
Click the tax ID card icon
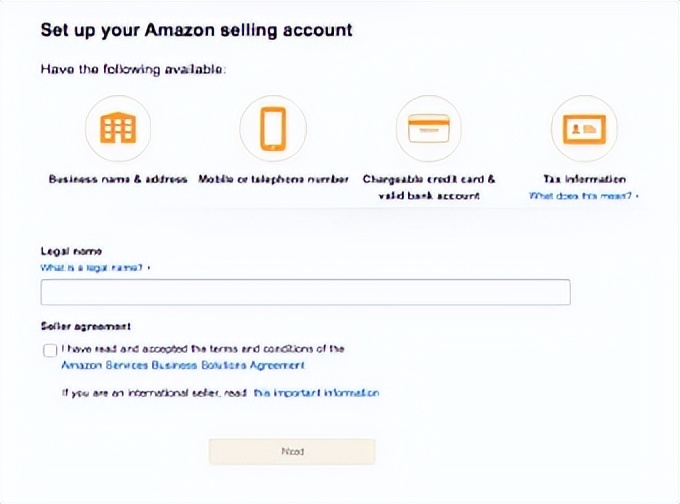click(x=584, y=129)
